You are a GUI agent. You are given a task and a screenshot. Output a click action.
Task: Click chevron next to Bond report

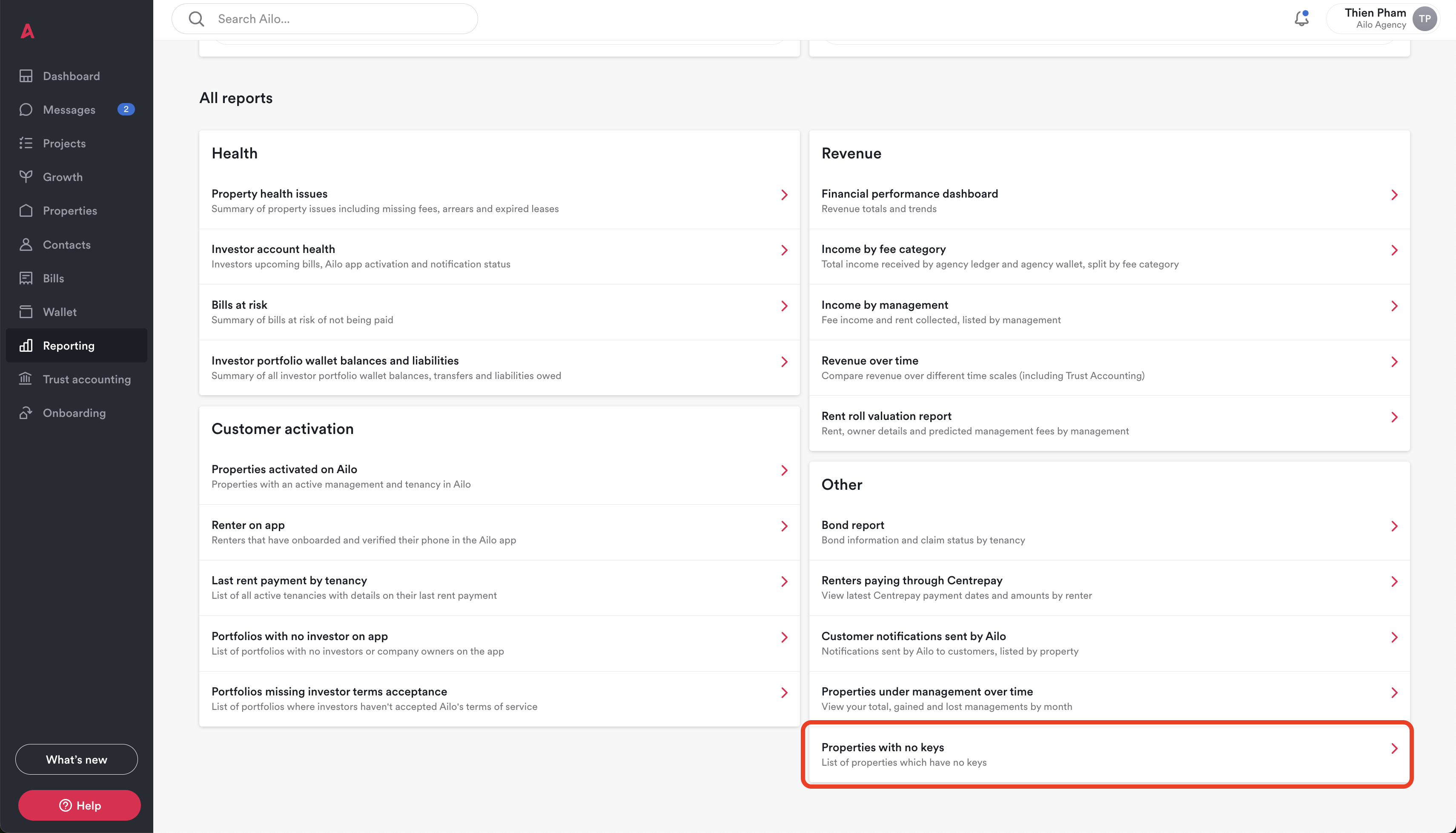1394,526
